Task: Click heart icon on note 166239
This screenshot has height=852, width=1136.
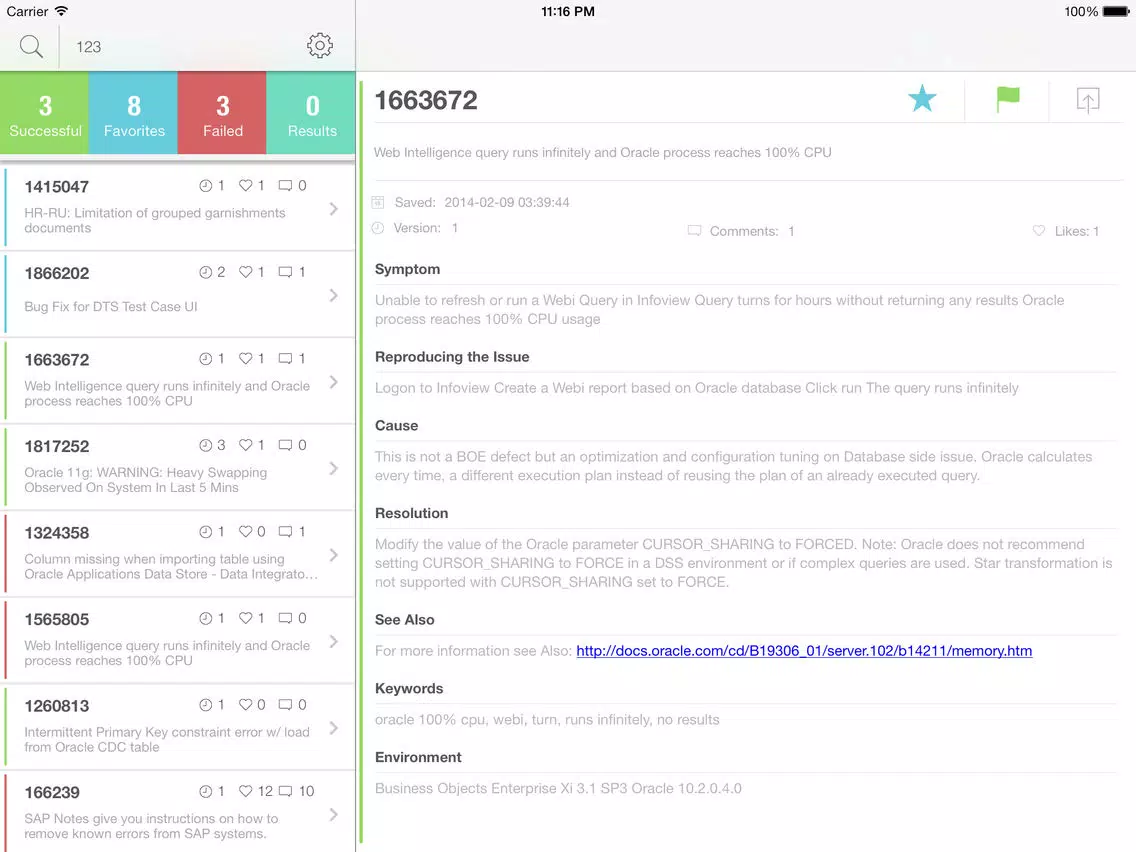Action: point(246,791)
